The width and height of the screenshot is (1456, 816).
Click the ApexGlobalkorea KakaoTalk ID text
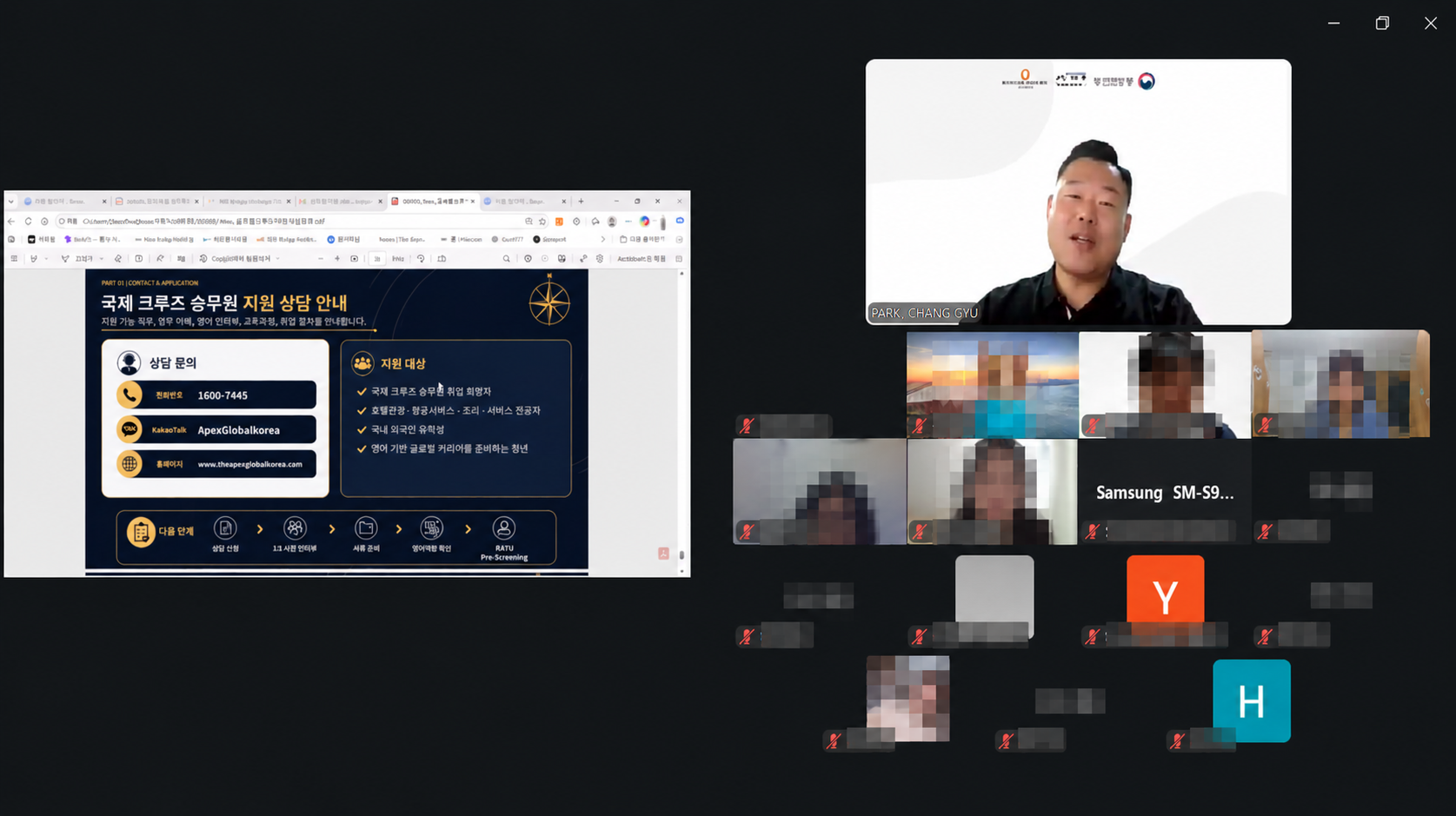pos(238,430)
